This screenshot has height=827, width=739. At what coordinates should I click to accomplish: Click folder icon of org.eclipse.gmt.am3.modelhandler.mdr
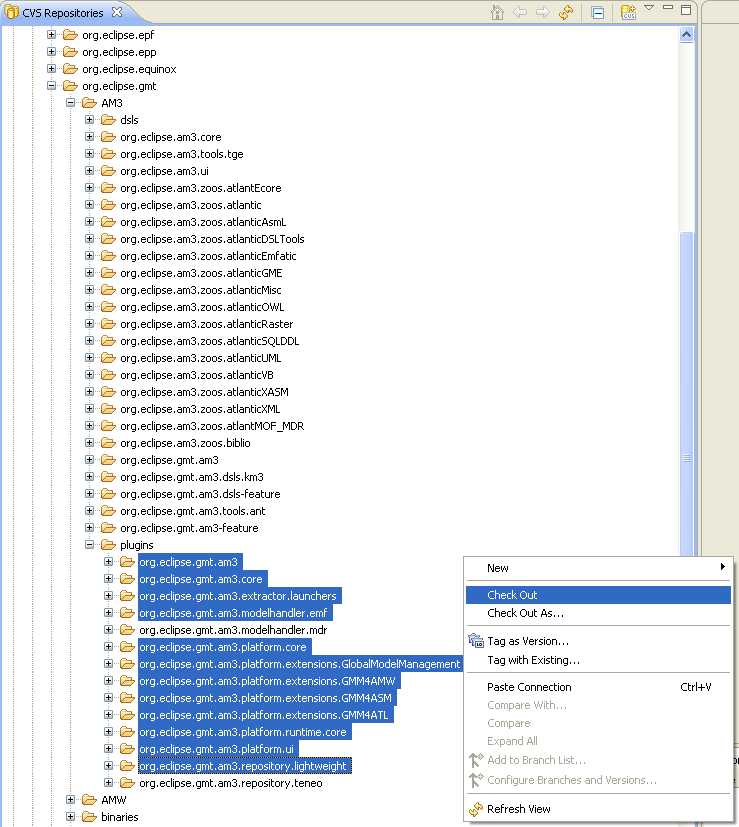(127, 630)
